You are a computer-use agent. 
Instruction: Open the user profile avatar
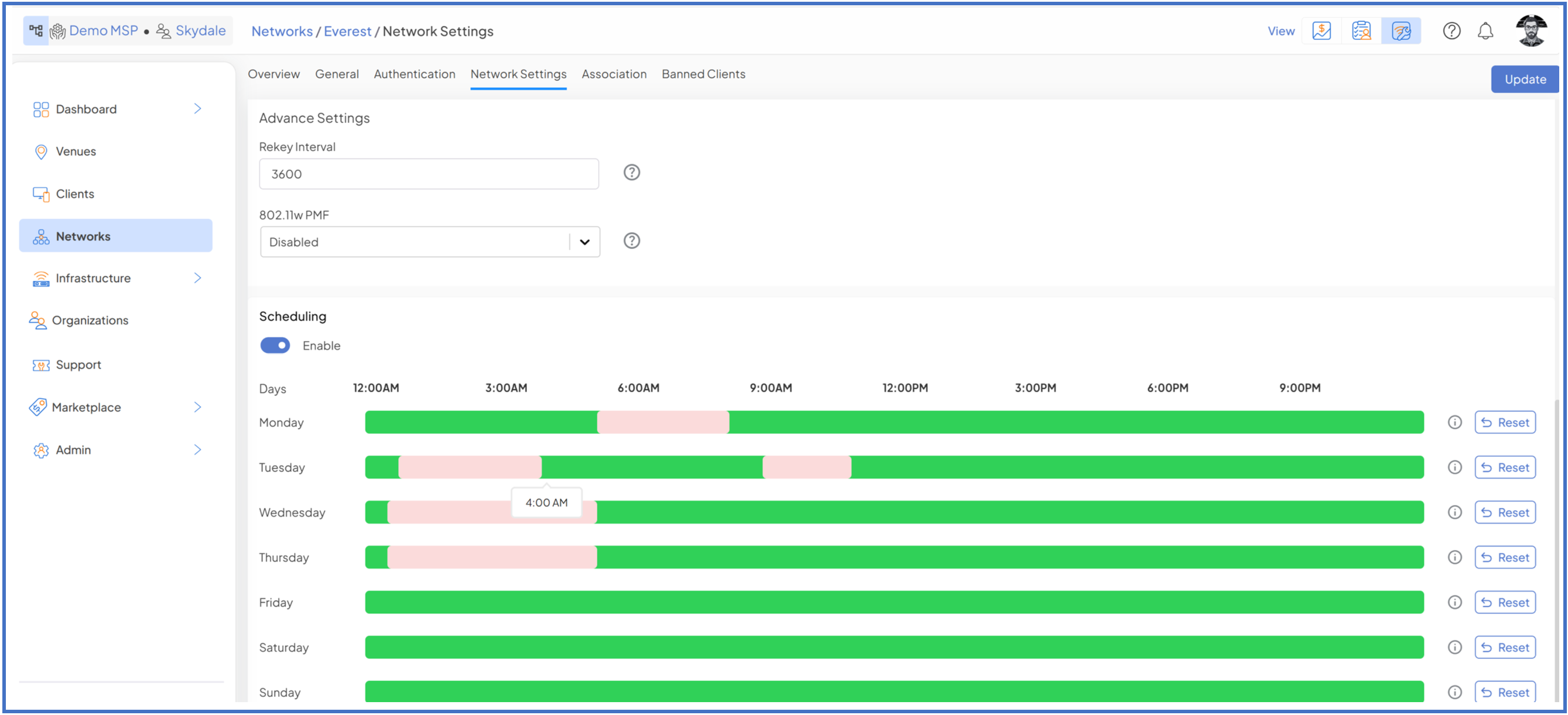[1531, 31]
